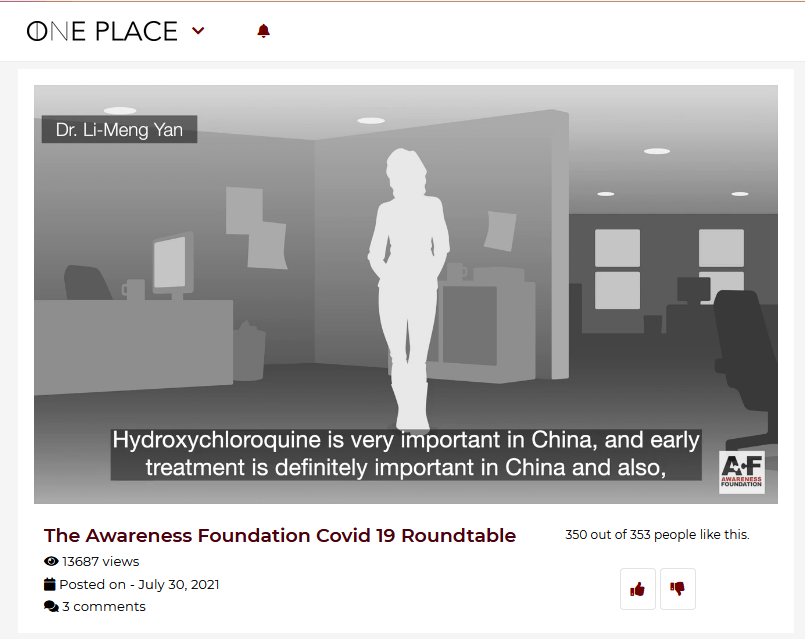Click the Dr. Li-Meng Yan name caption
The height and width of the screenshot is (639, 805).
[119, 129]
